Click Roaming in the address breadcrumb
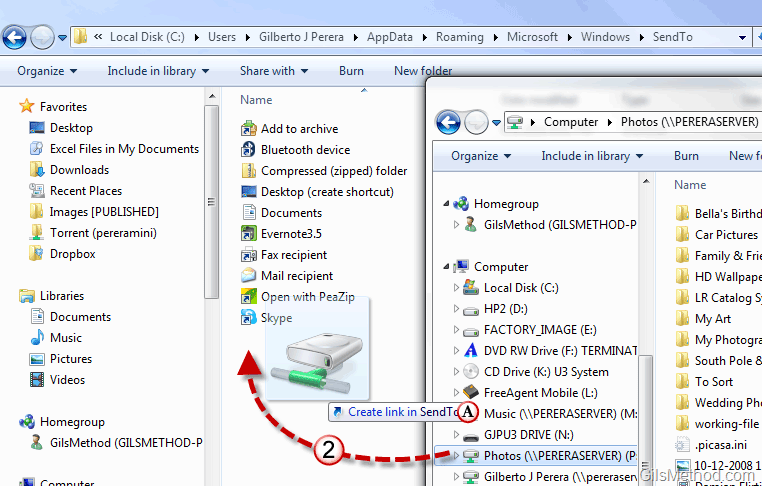 pyautogui.click(x=460, y=37)
